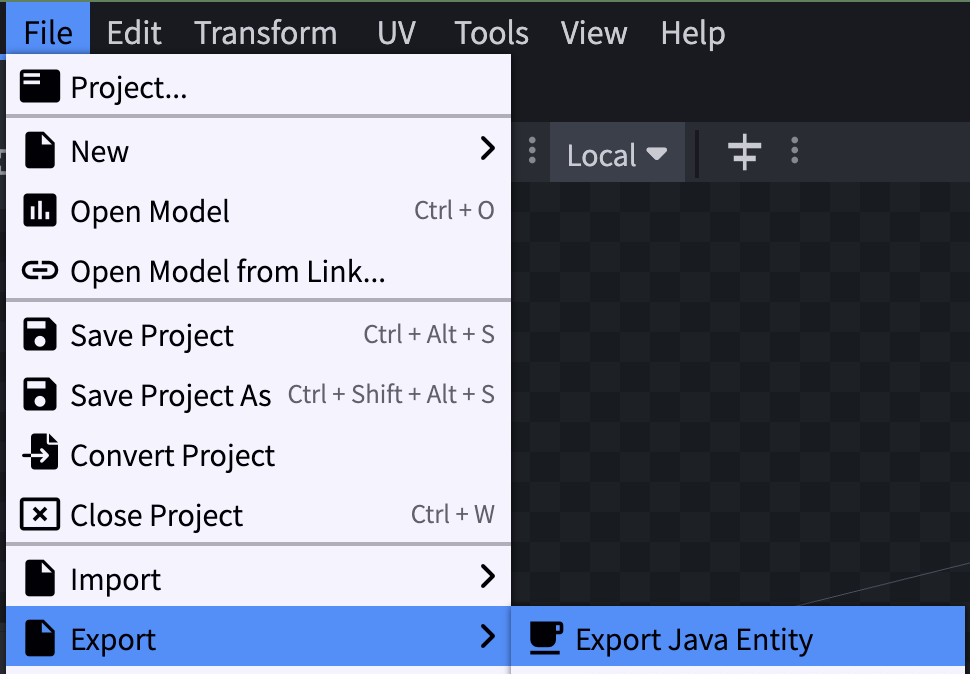Click the floppy disk icon for Save Project
This screenshot has width=970, height=674.
tap(40, 334)
